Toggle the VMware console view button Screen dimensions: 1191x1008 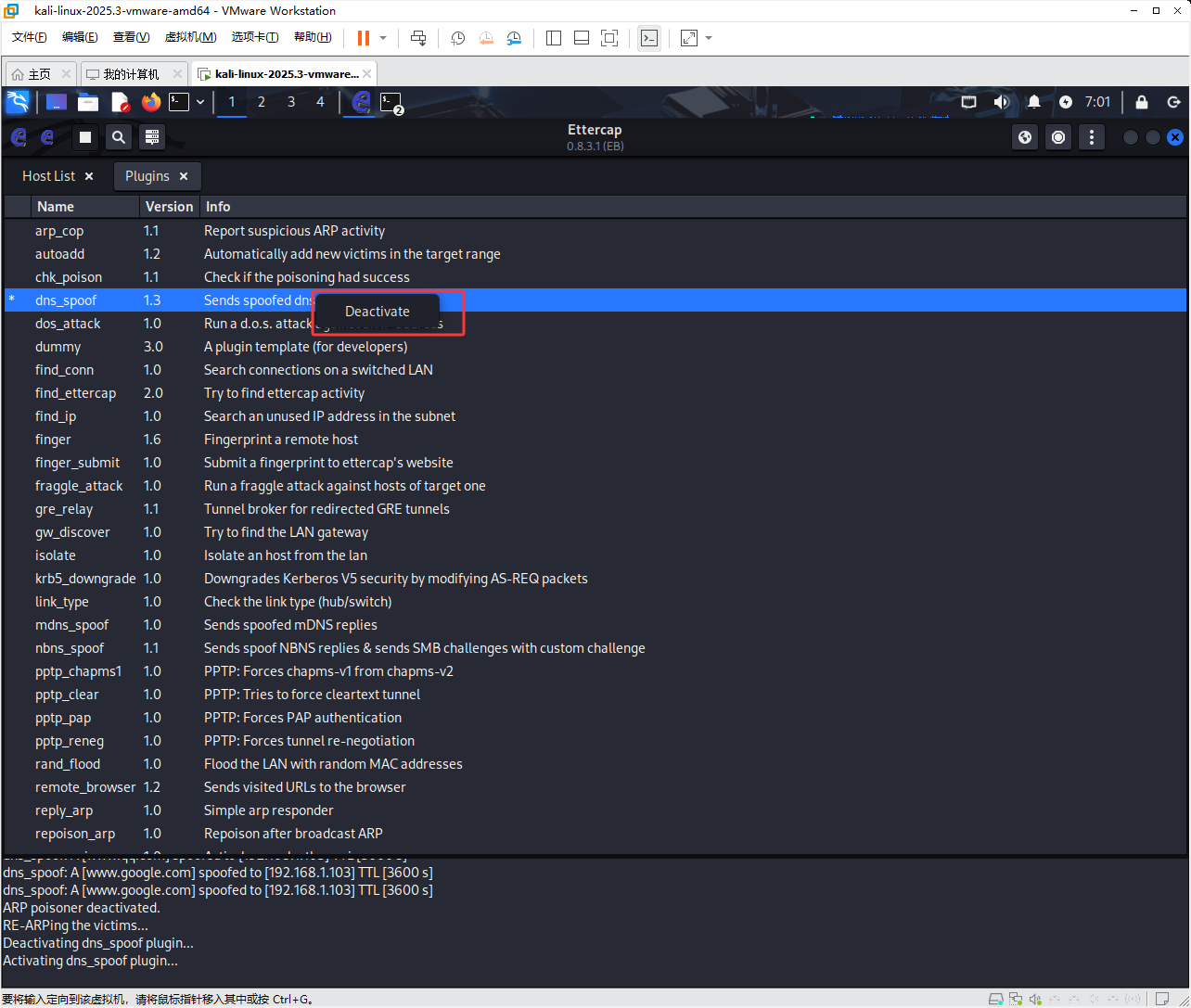(650, 38)
